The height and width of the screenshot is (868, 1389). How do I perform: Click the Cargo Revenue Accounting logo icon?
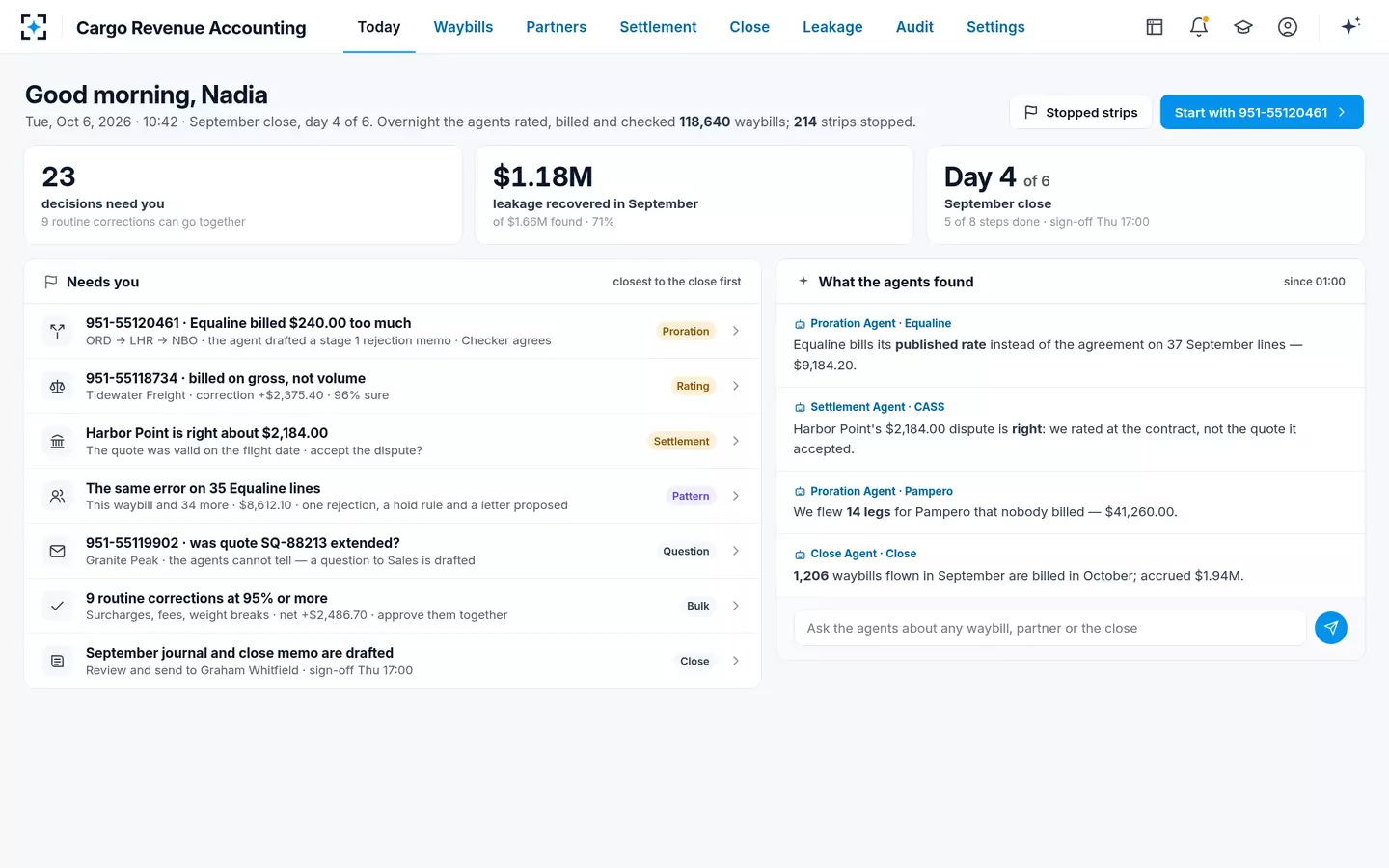[34, 27]
